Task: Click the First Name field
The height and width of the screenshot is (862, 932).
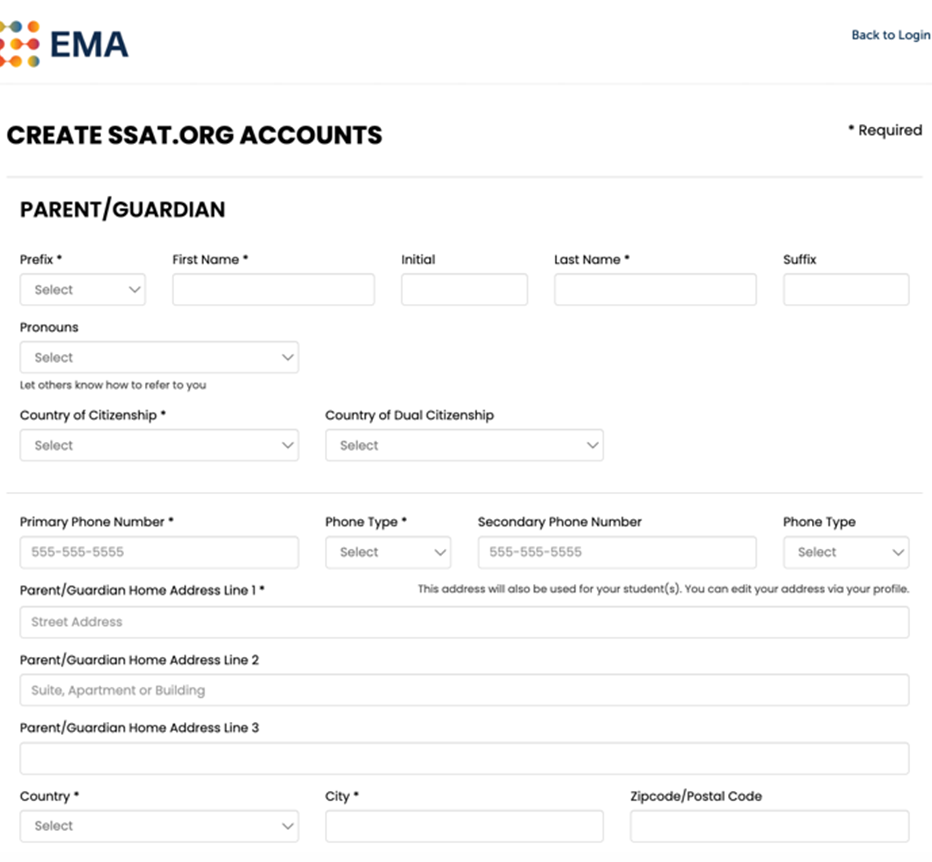Action: coord(273,290)
